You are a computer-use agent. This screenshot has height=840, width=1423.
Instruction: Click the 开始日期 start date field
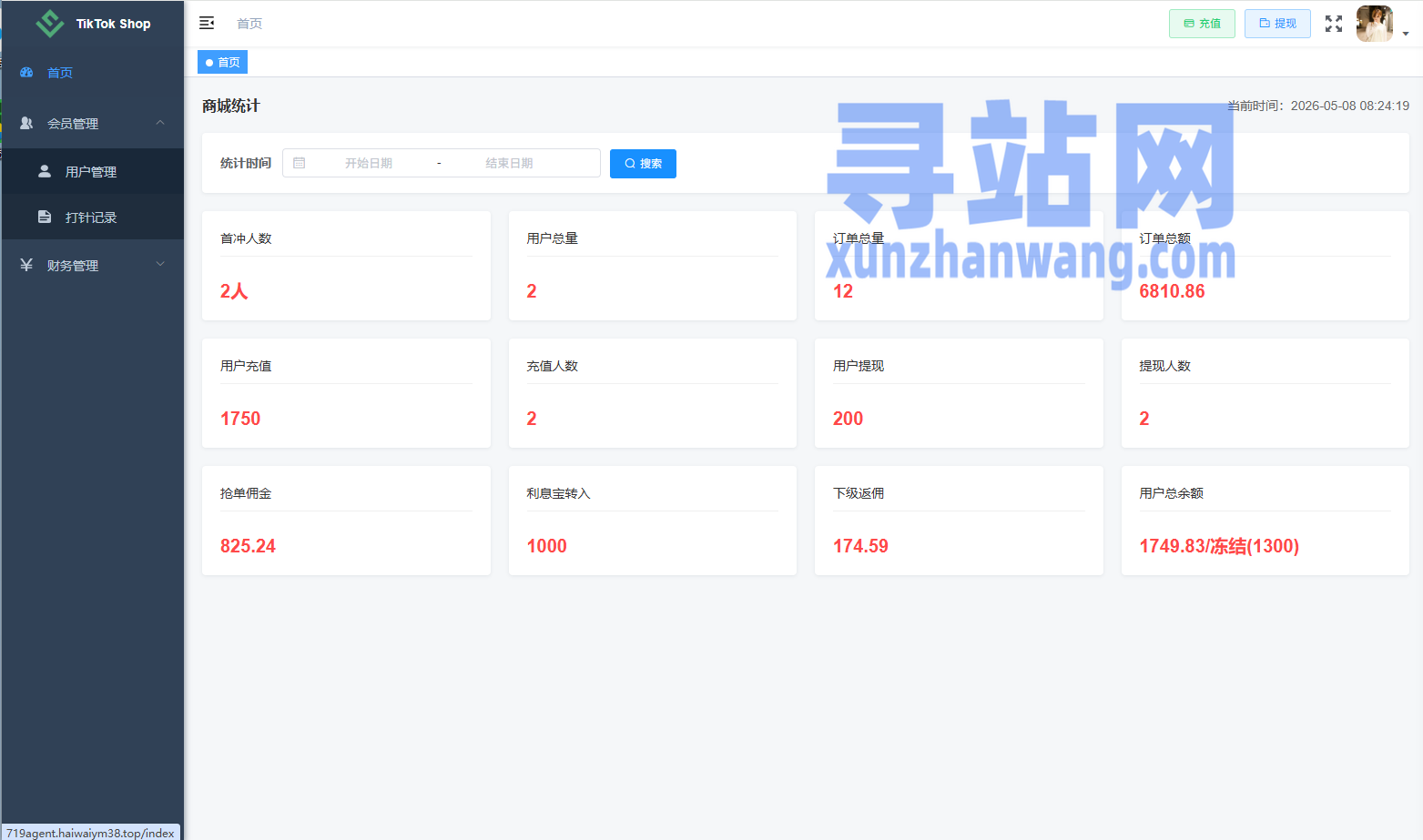369,163
